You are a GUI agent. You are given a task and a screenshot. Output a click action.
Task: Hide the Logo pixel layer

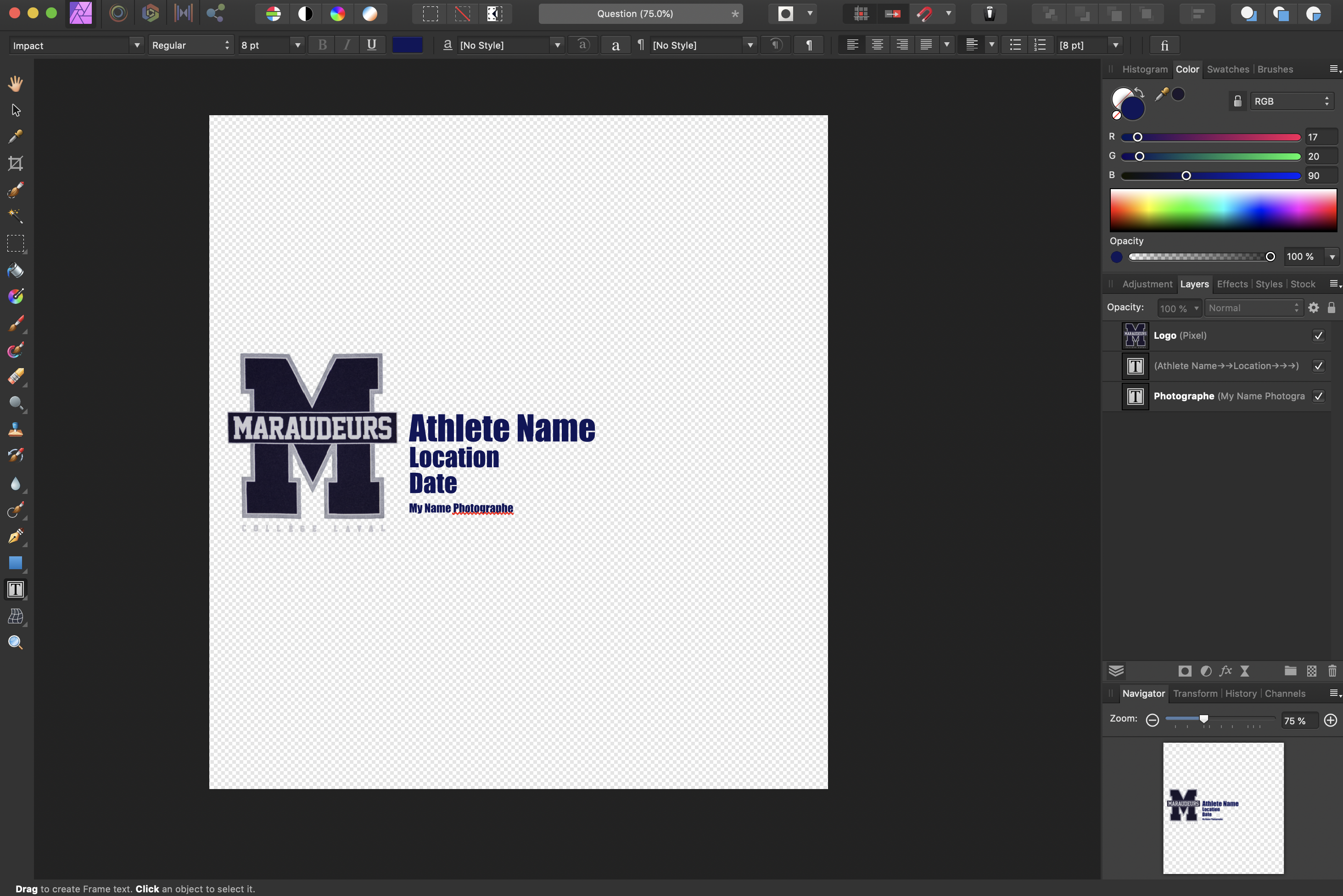pos(1318,336)
